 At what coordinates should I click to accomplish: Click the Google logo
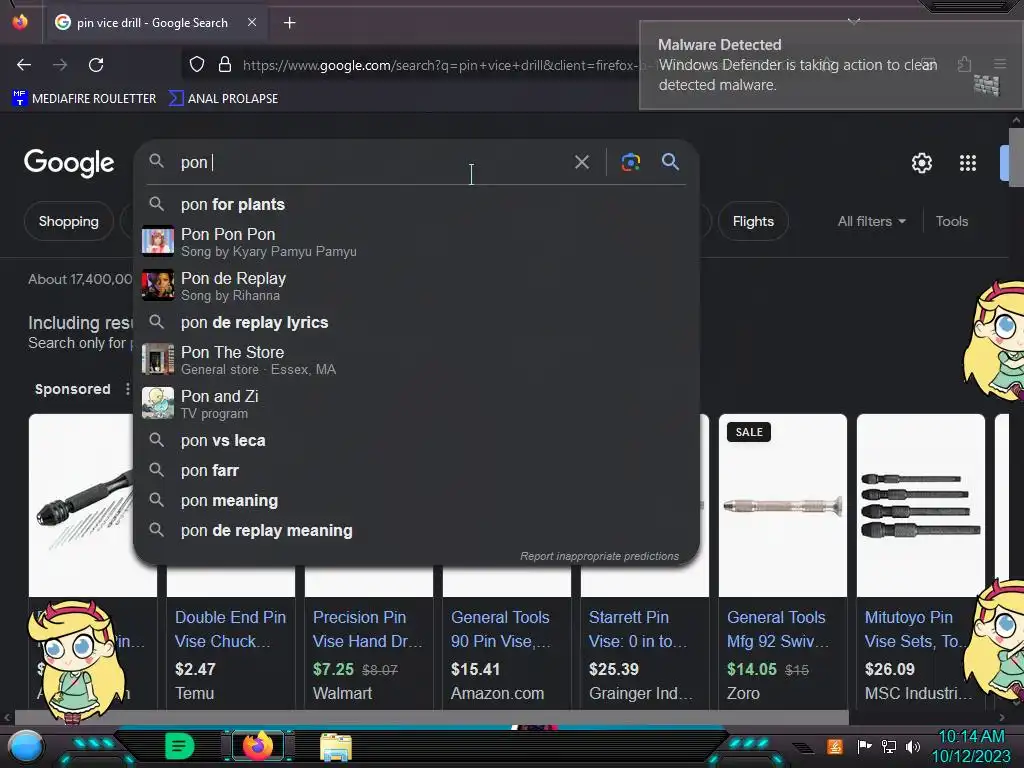coord(69,163)
